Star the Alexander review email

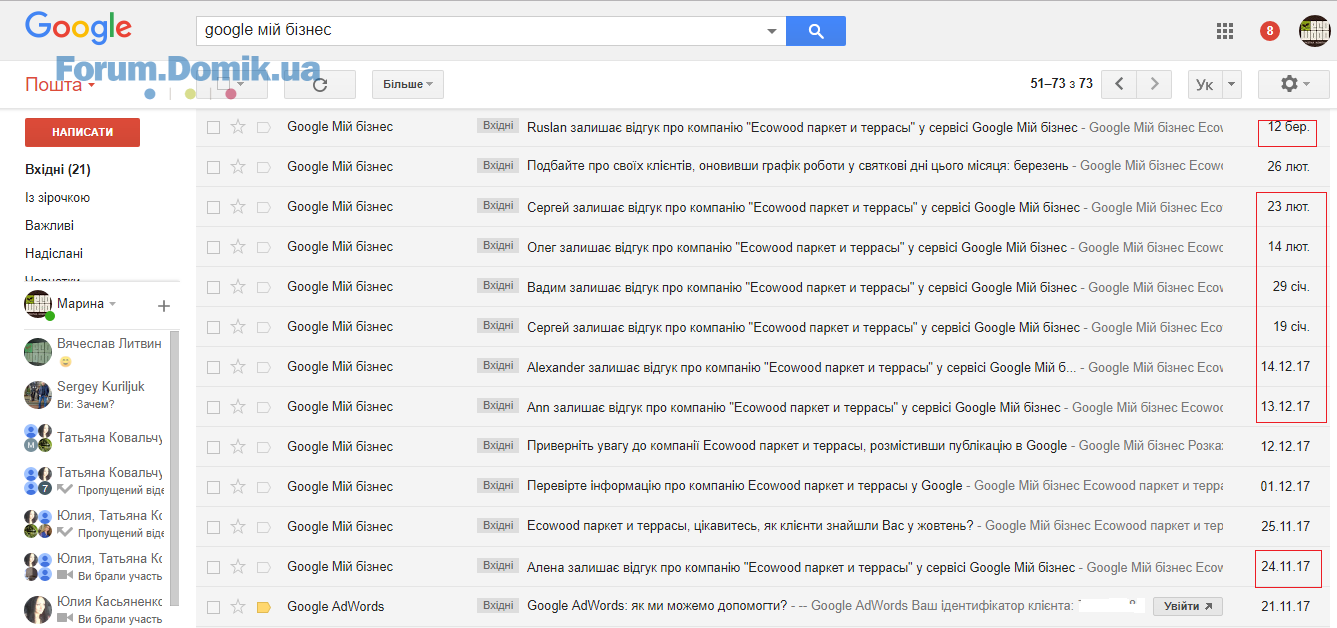[x=238, y=367]
